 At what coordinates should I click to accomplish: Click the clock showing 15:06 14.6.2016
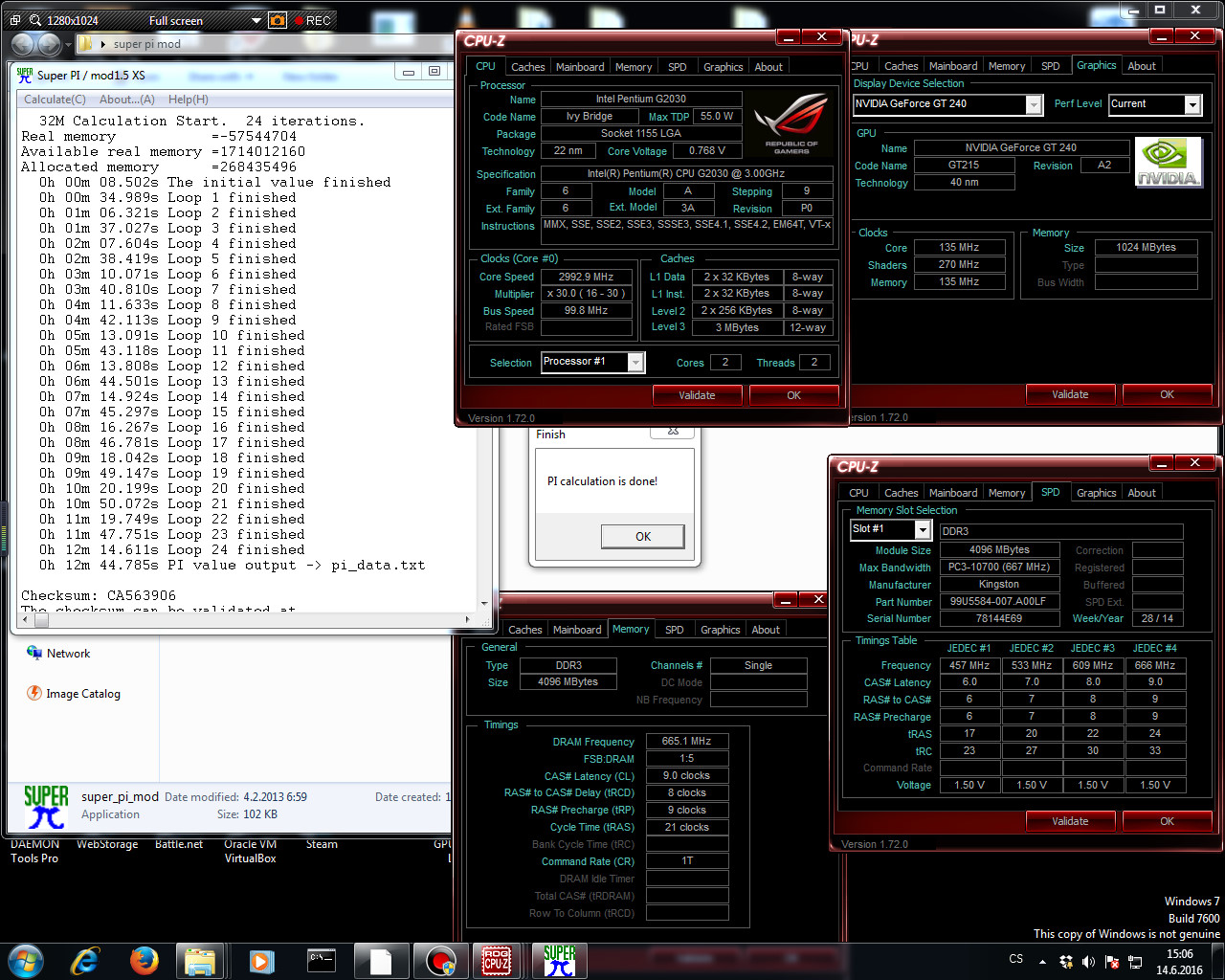coord(1179,962)
